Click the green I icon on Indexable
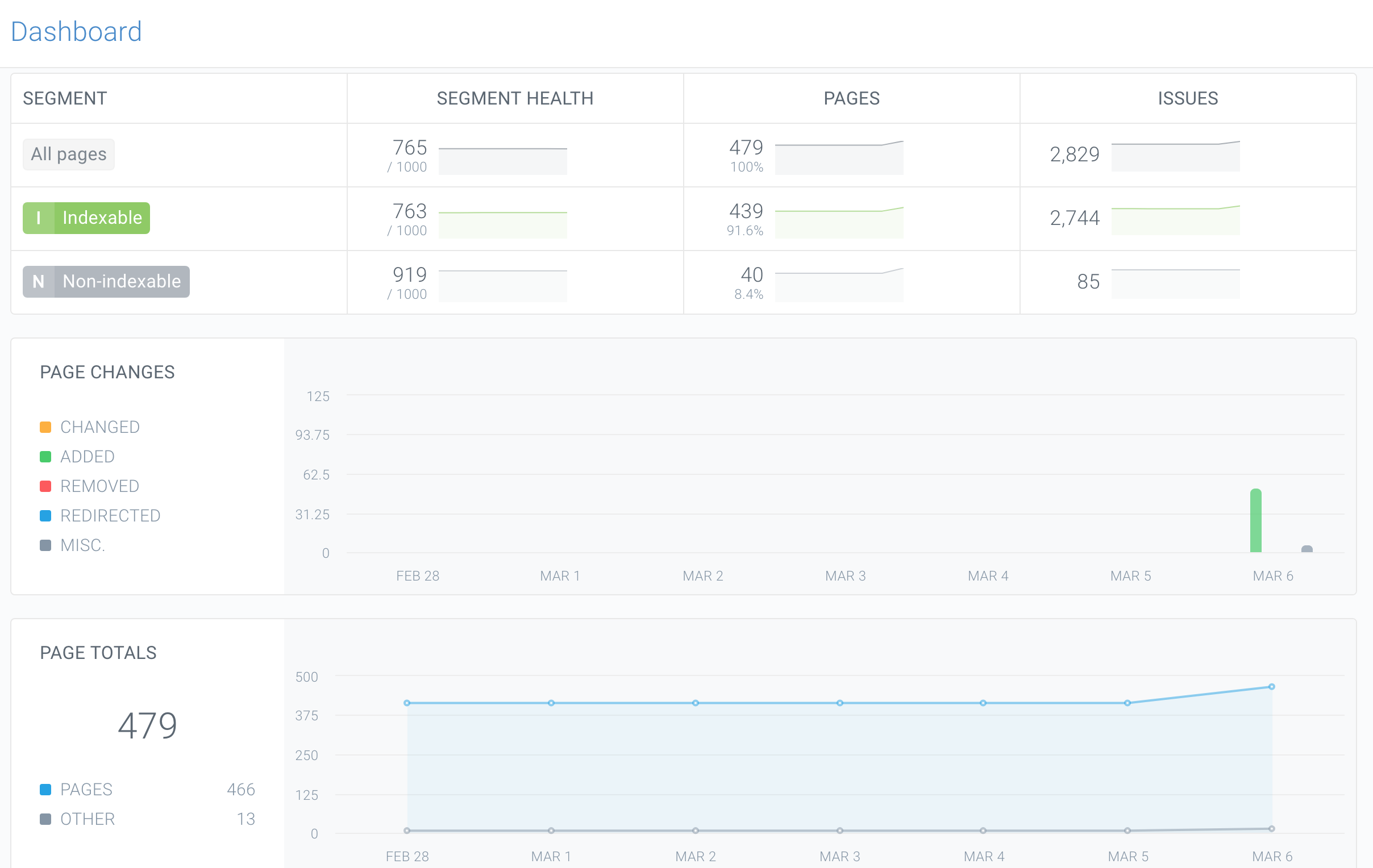This screenshot has height=868, width=1373. pos(38,218)
